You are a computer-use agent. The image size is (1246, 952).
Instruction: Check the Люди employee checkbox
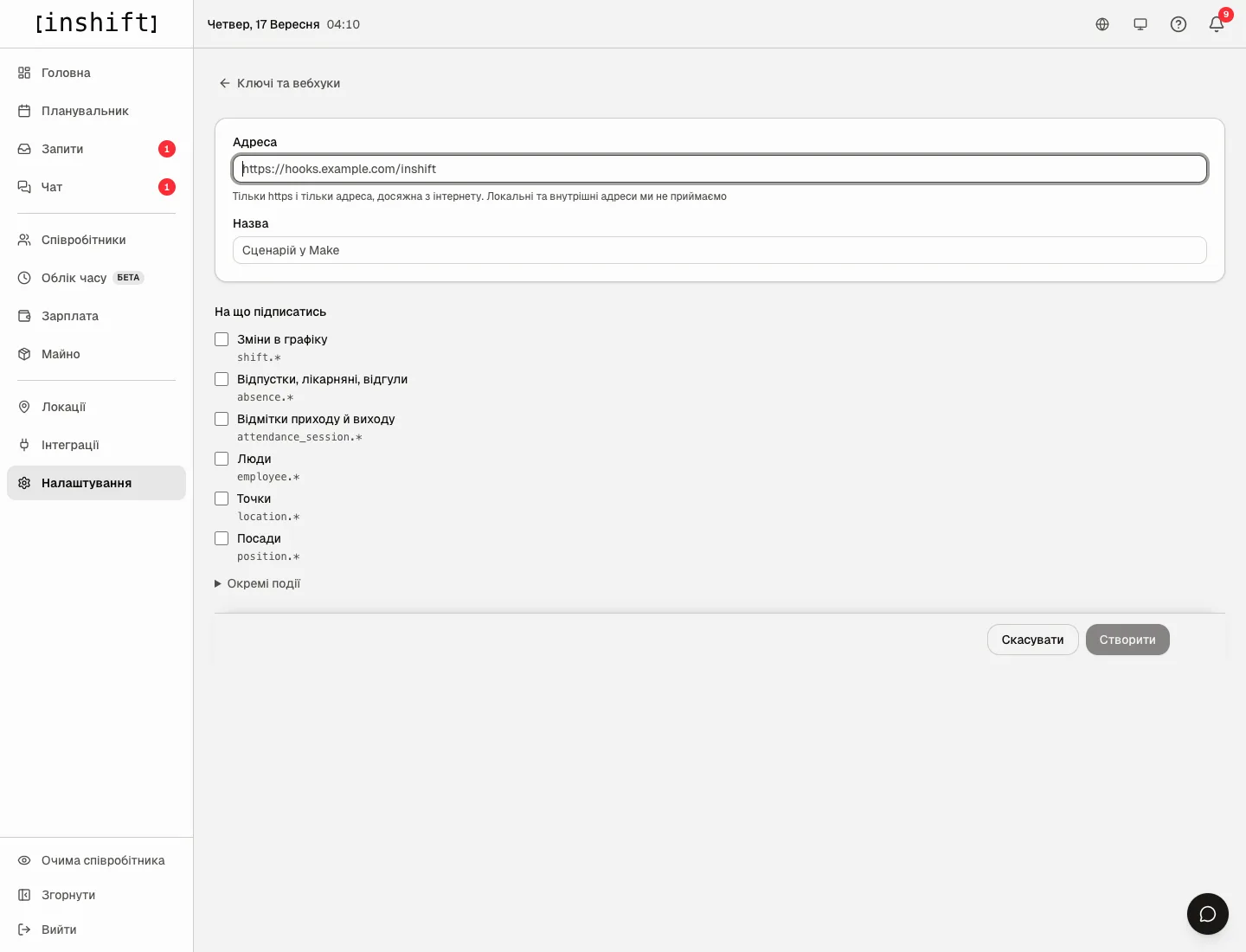[x=222, y=459]
